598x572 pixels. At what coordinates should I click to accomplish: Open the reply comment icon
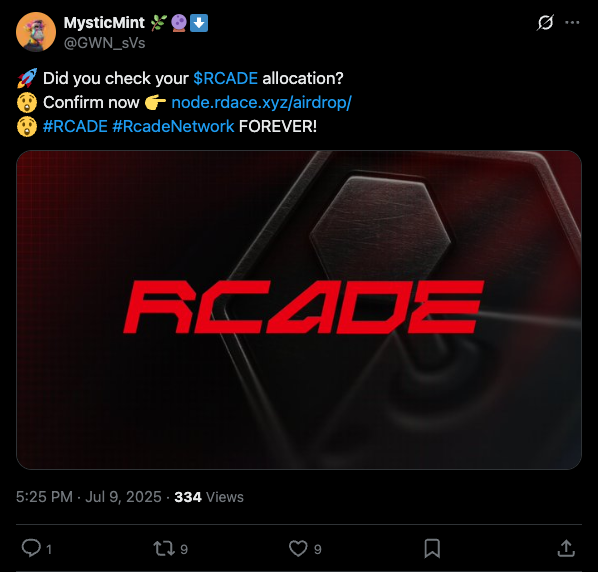click(31, 548)
